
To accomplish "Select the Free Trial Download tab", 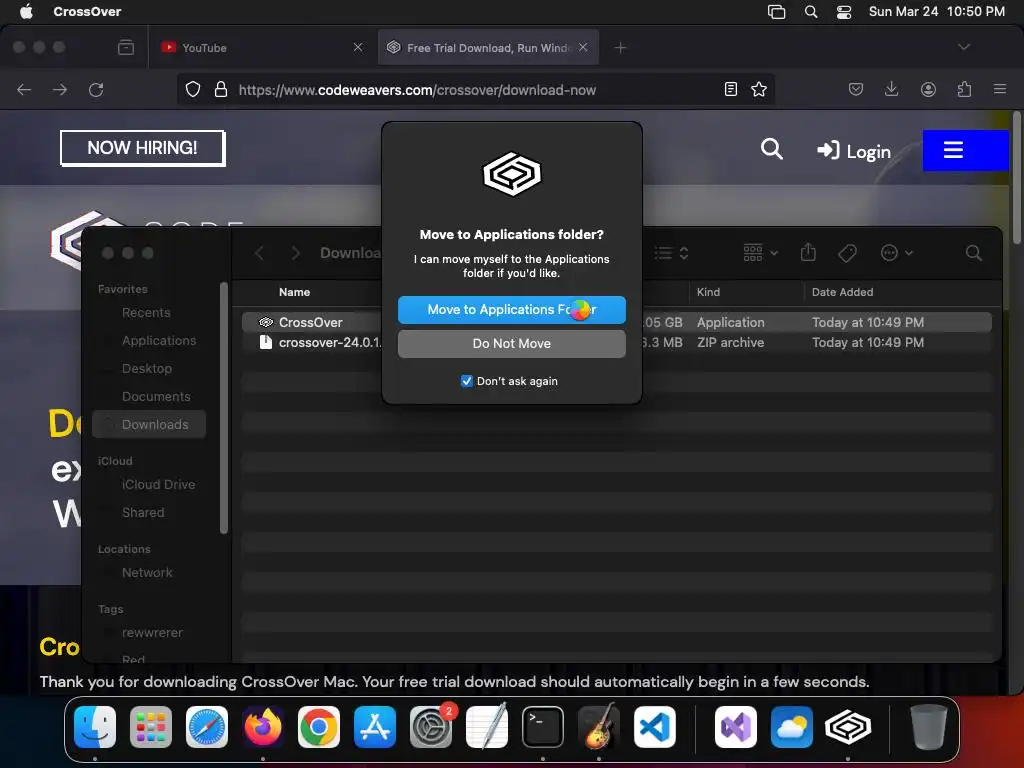I will [488, 48].
